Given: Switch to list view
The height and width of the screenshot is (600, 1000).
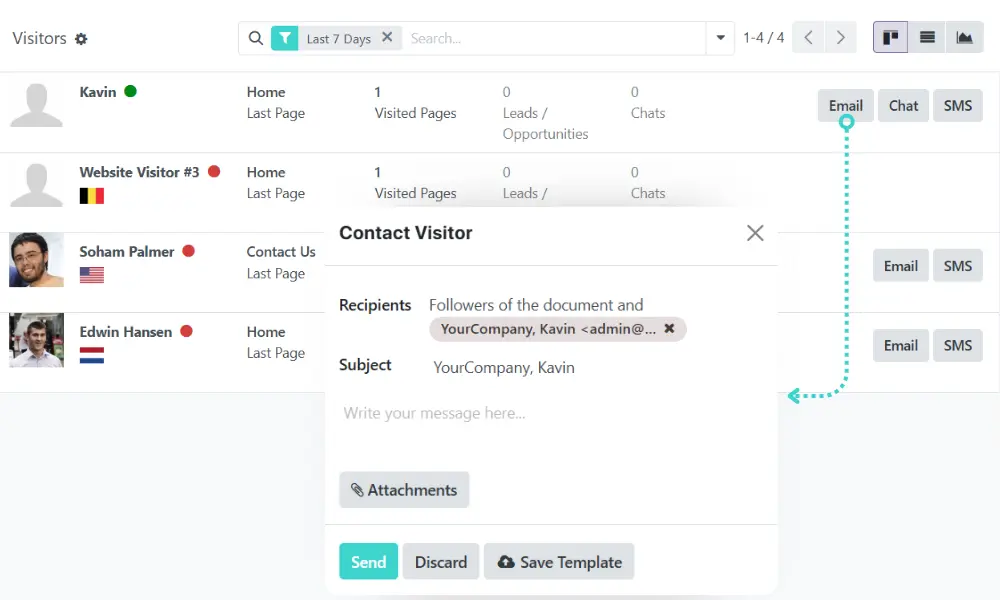Looking at the screenshot, I should (x=927, y=38).
